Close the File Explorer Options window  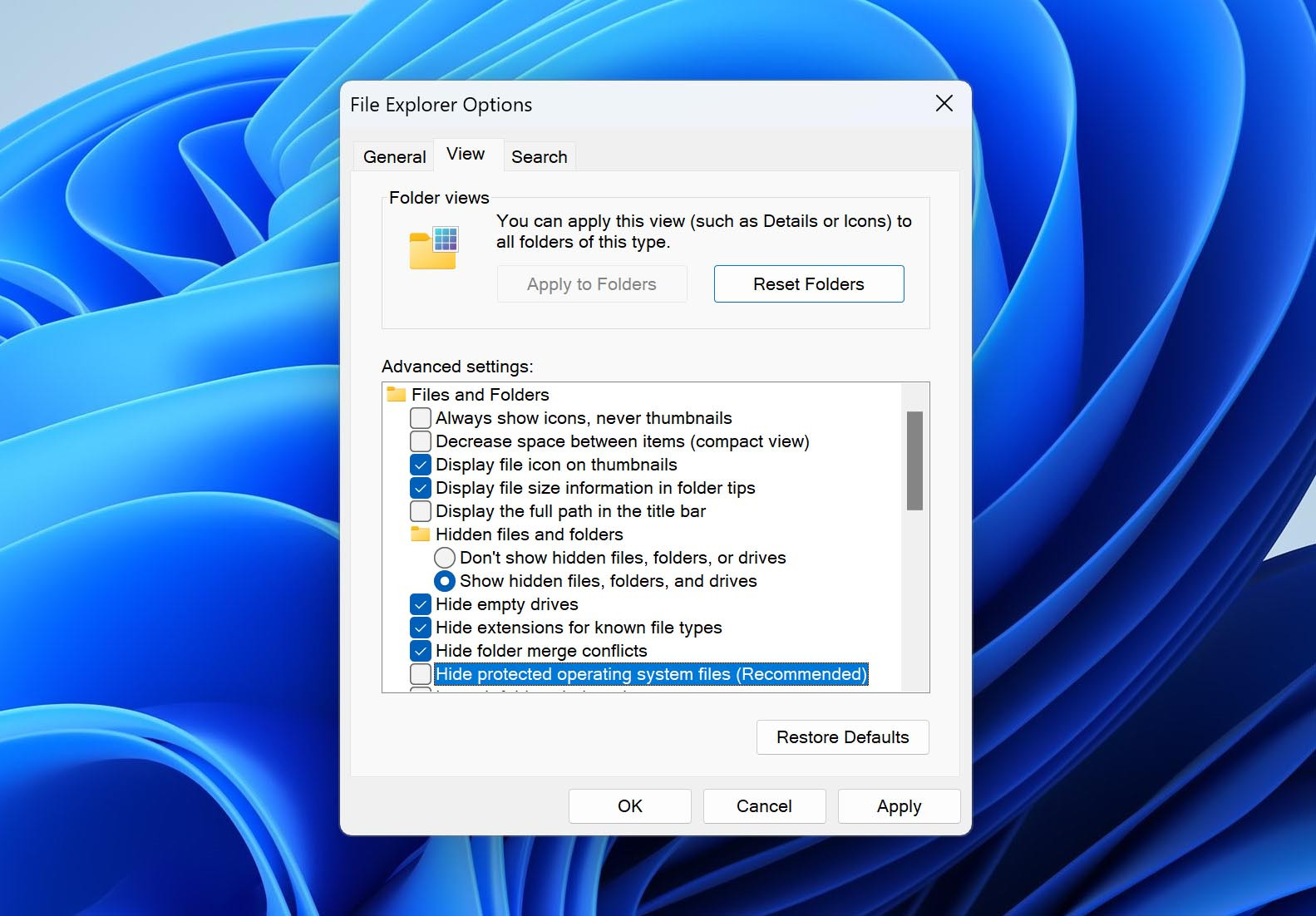[944, 104]
